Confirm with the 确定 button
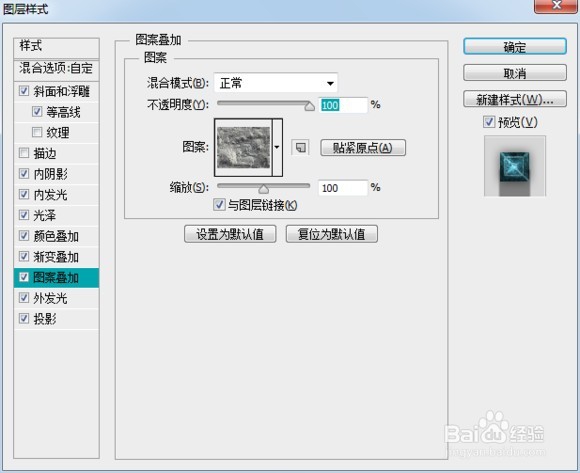This screenshot has height=473, width=580. point(515,47)
